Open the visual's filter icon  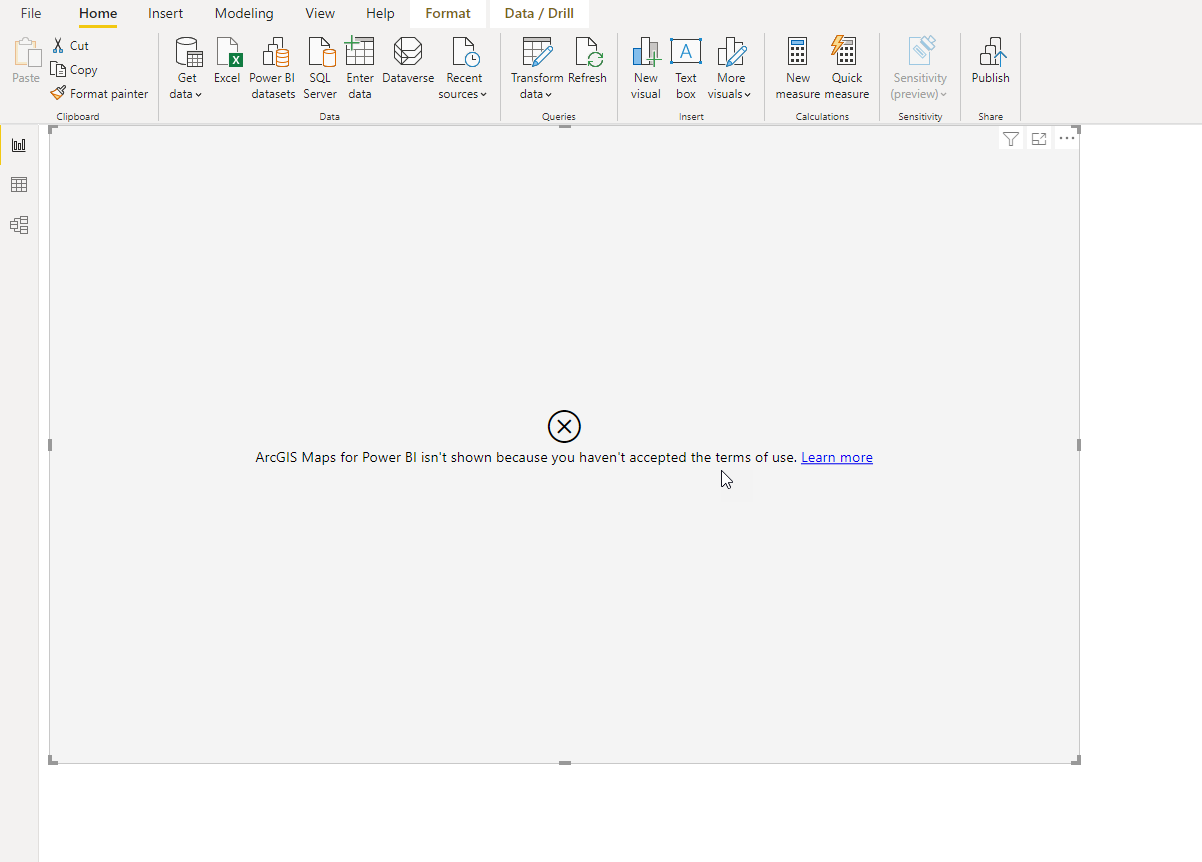click(1011, 139)
